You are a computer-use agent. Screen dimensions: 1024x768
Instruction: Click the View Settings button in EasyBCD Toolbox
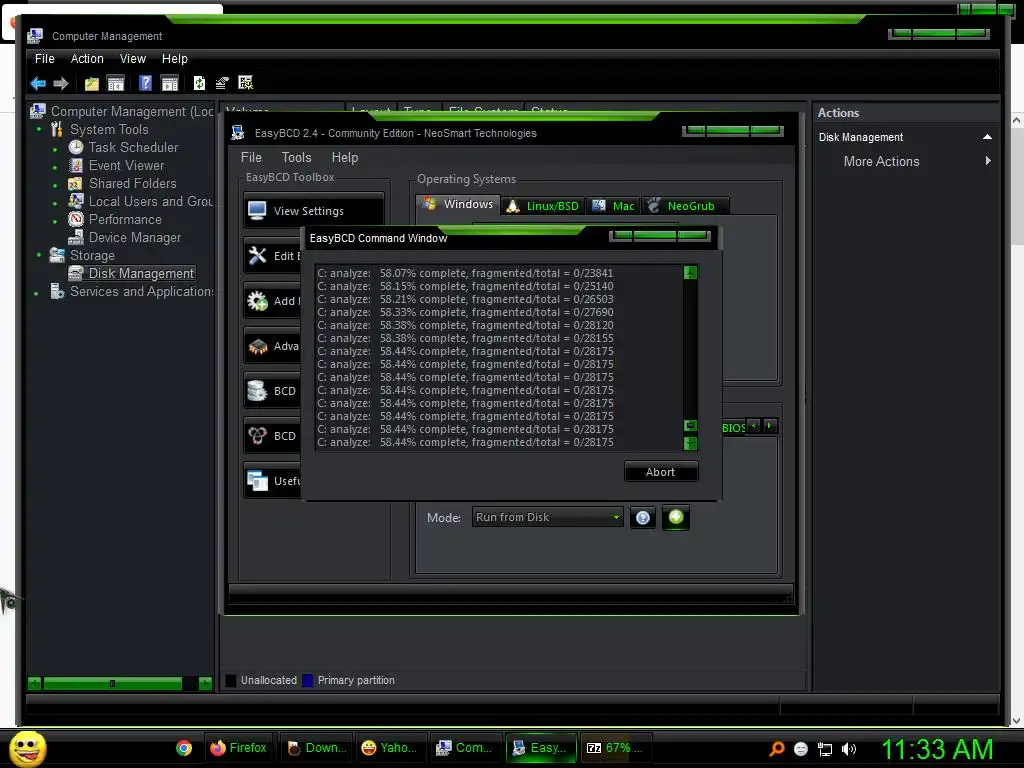[x=313, y=210]
